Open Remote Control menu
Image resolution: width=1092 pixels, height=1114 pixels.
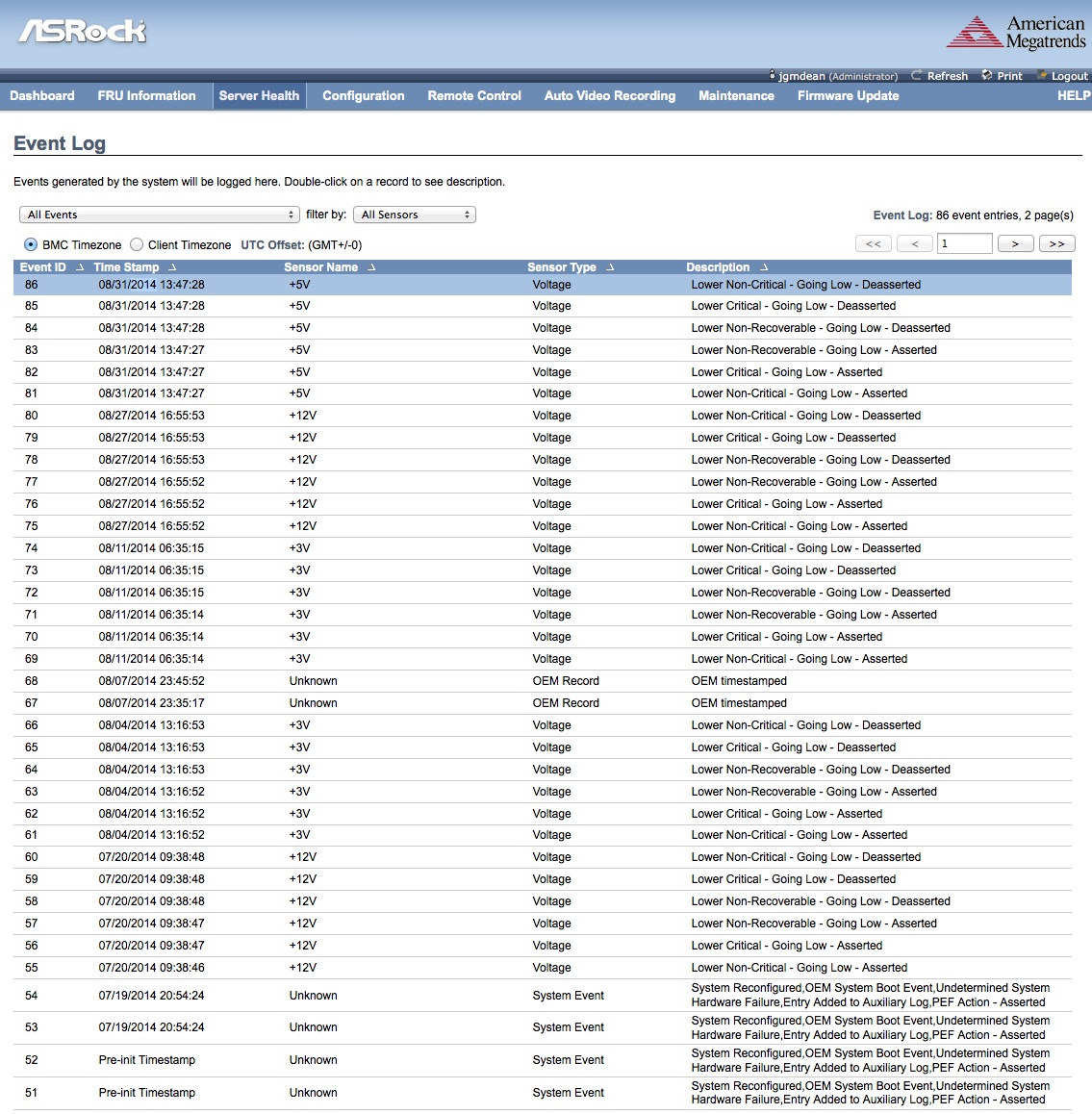tap(474, 96)
